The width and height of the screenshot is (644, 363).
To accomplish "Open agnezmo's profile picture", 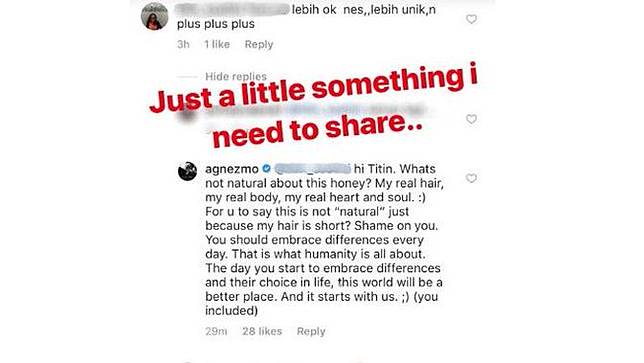I will pos(187,171).
